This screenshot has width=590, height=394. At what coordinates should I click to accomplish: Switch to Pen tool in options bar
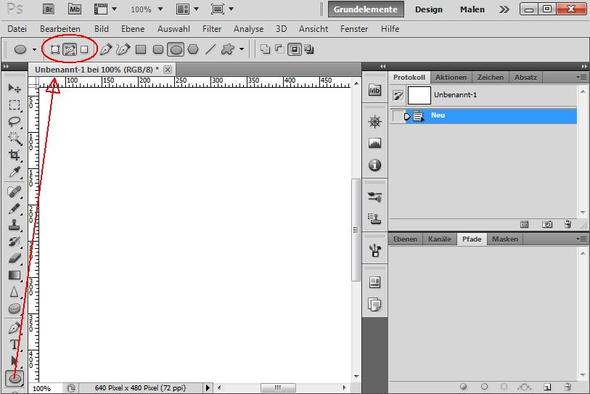(106, 49)
